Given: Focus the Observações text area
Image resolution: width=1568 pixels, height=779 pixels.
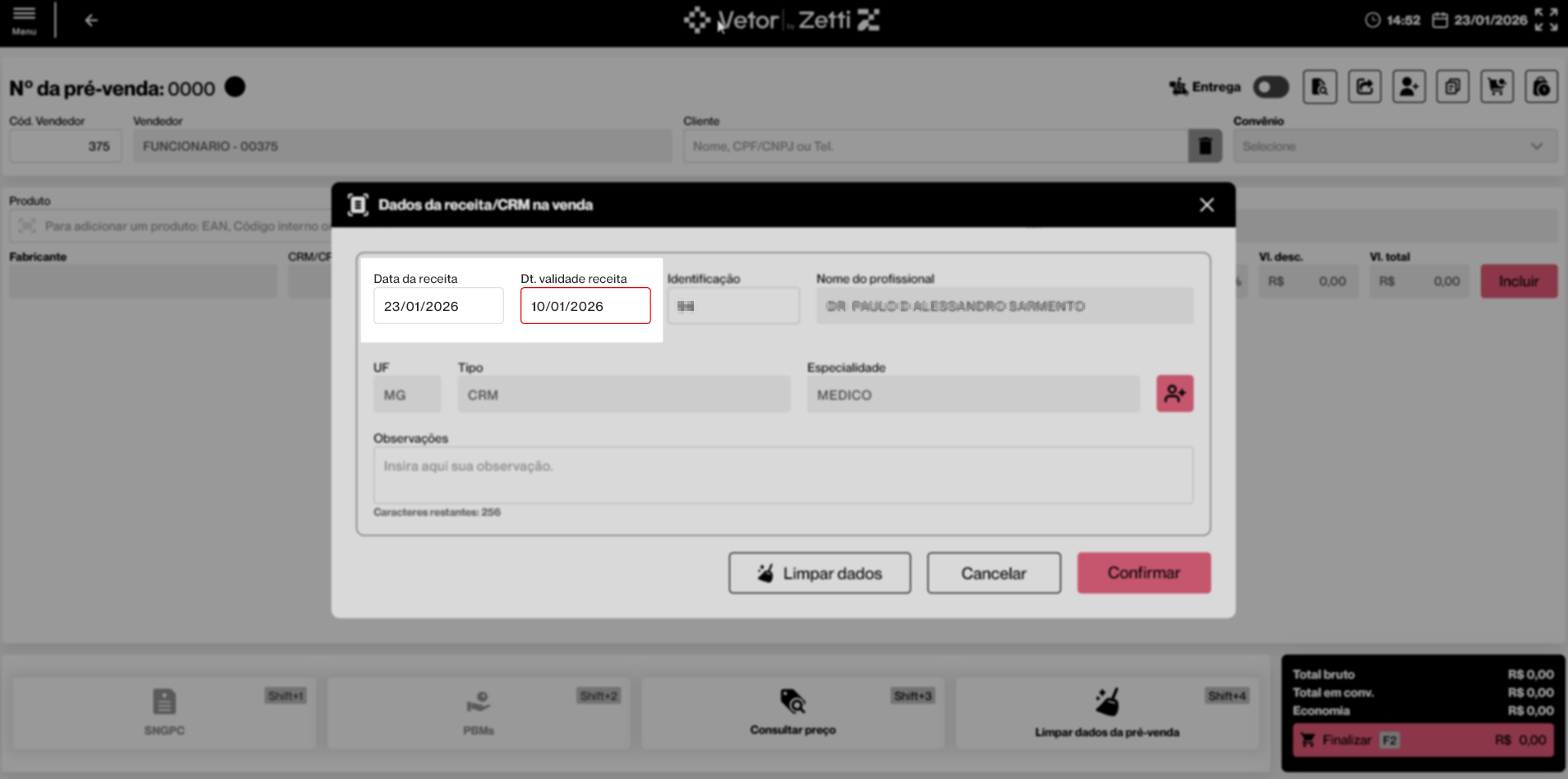Looking at the screenshot, I should (x=783, y=475).
